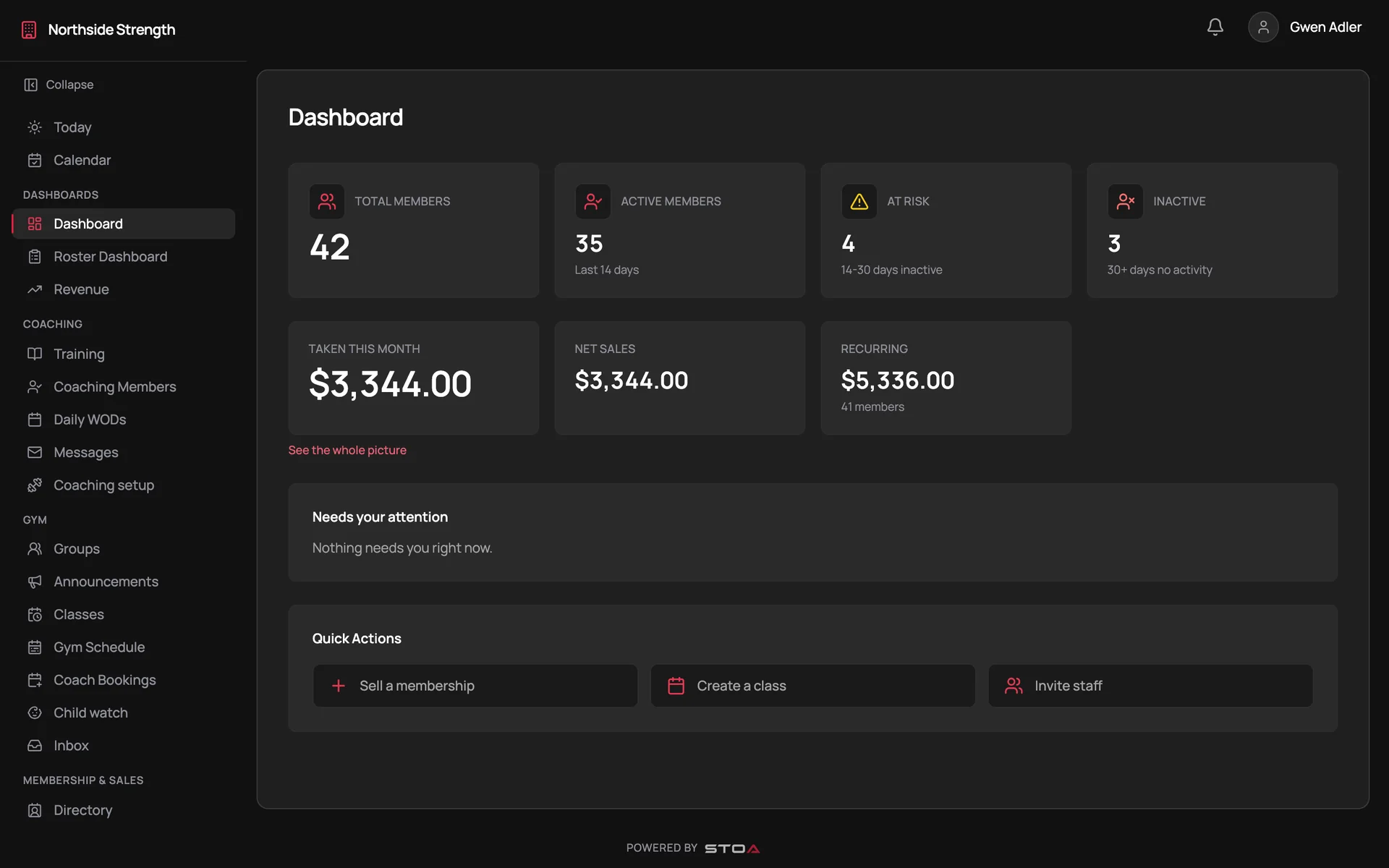The image size is (1389, 868).
Task: Click the Coach Bookings icon
Action: pos(35,680)
